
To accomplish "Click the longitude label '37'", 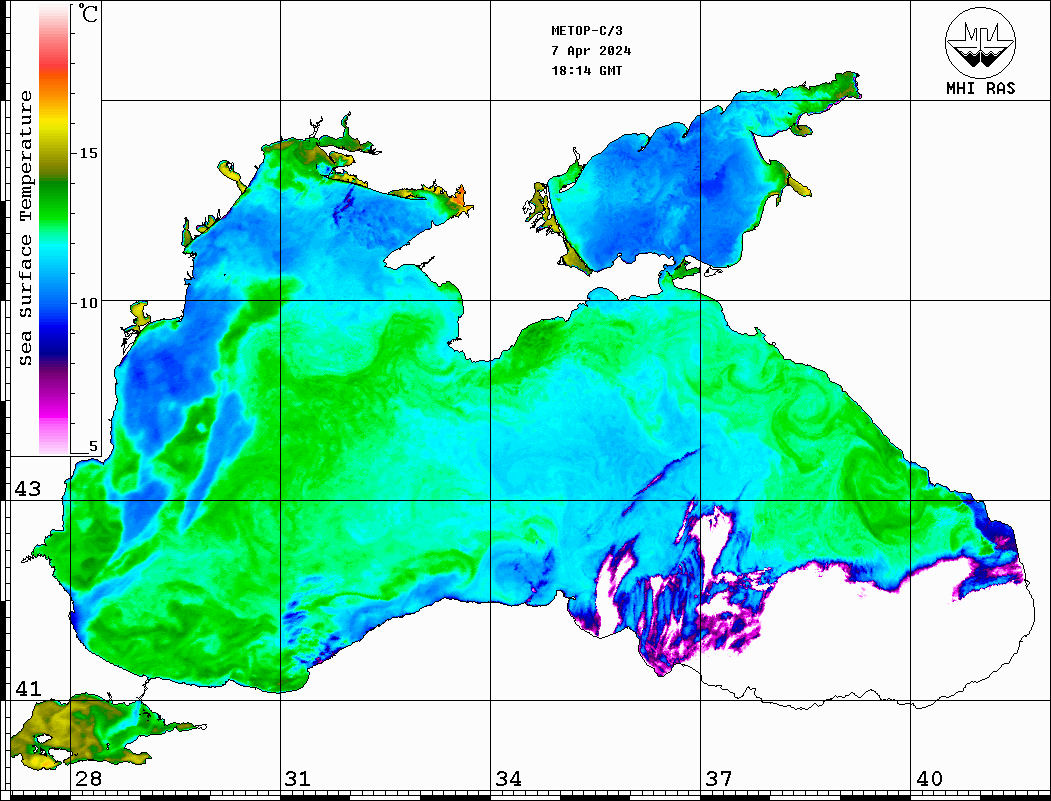I will (x=719, y=779).
